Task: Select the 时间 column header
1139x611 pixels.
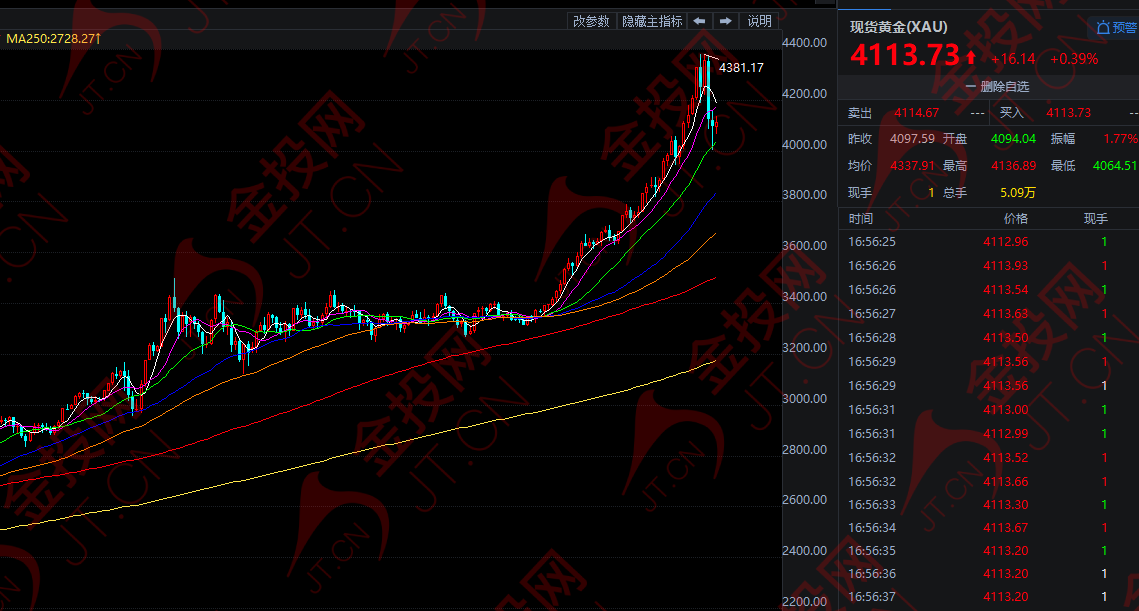Action: (858, 217)
